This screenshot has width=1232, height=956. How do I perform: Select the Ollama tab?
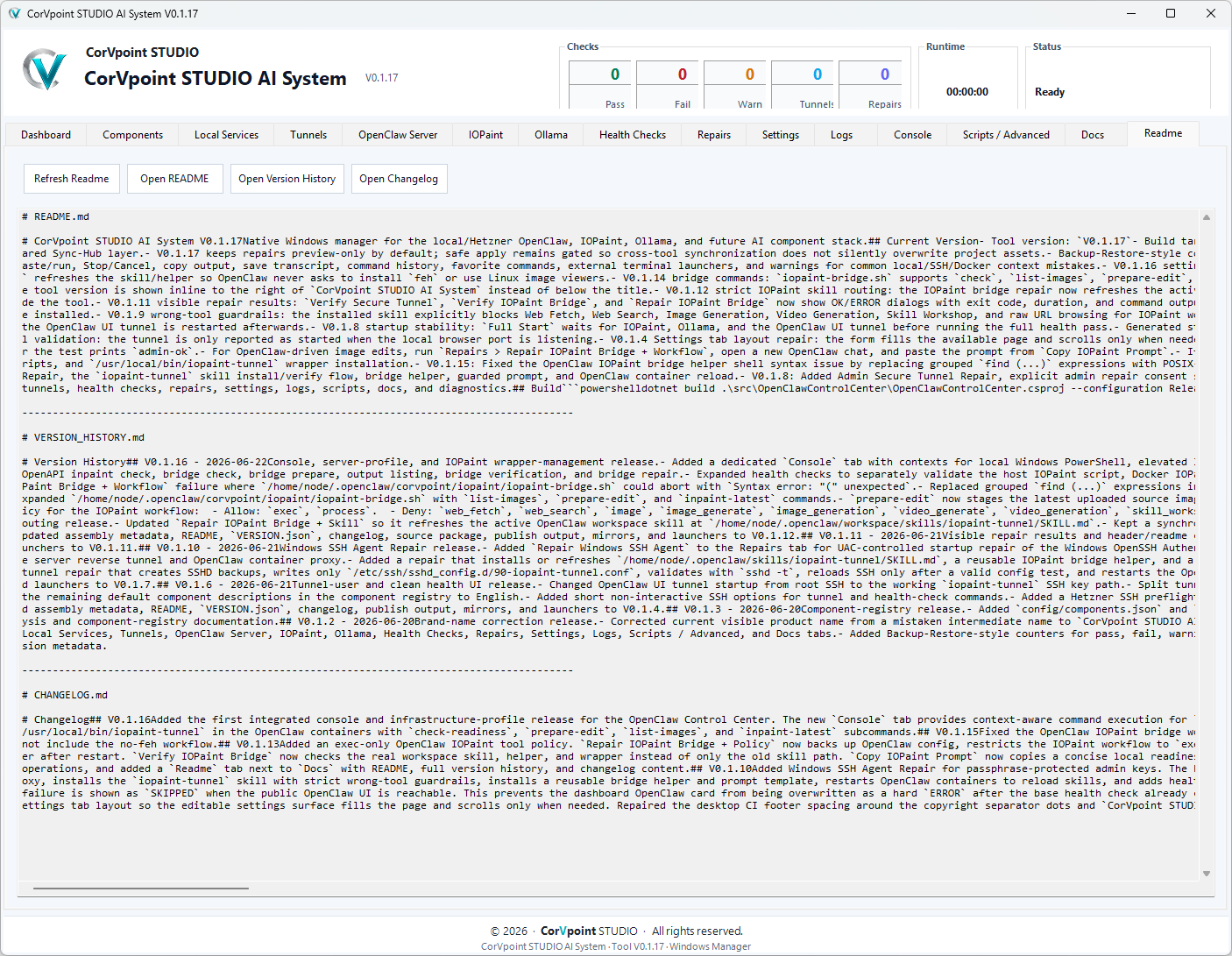(x=551, y=135)
